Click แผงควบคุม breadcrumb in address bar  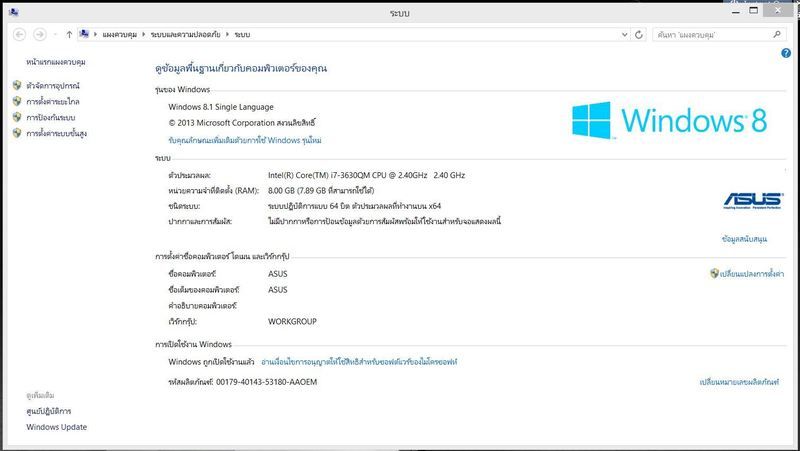point(120,34)
